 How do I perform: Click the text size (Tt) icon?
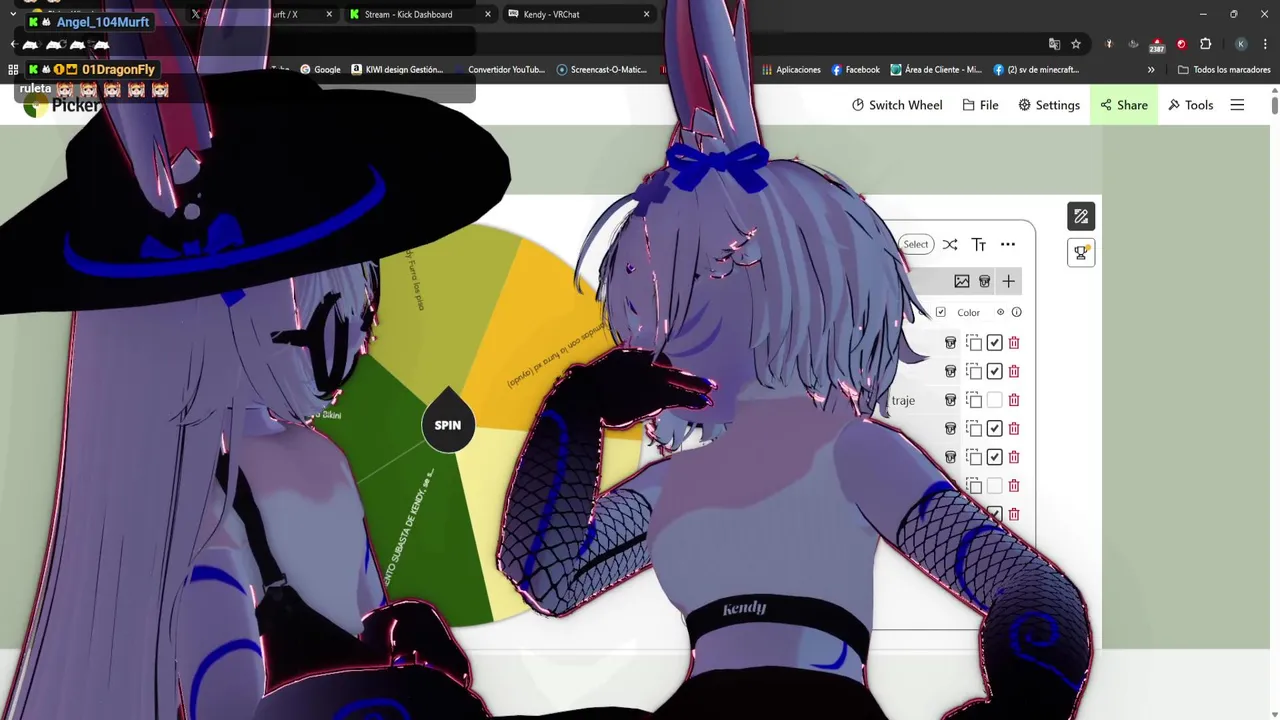[x=979, y=244]
